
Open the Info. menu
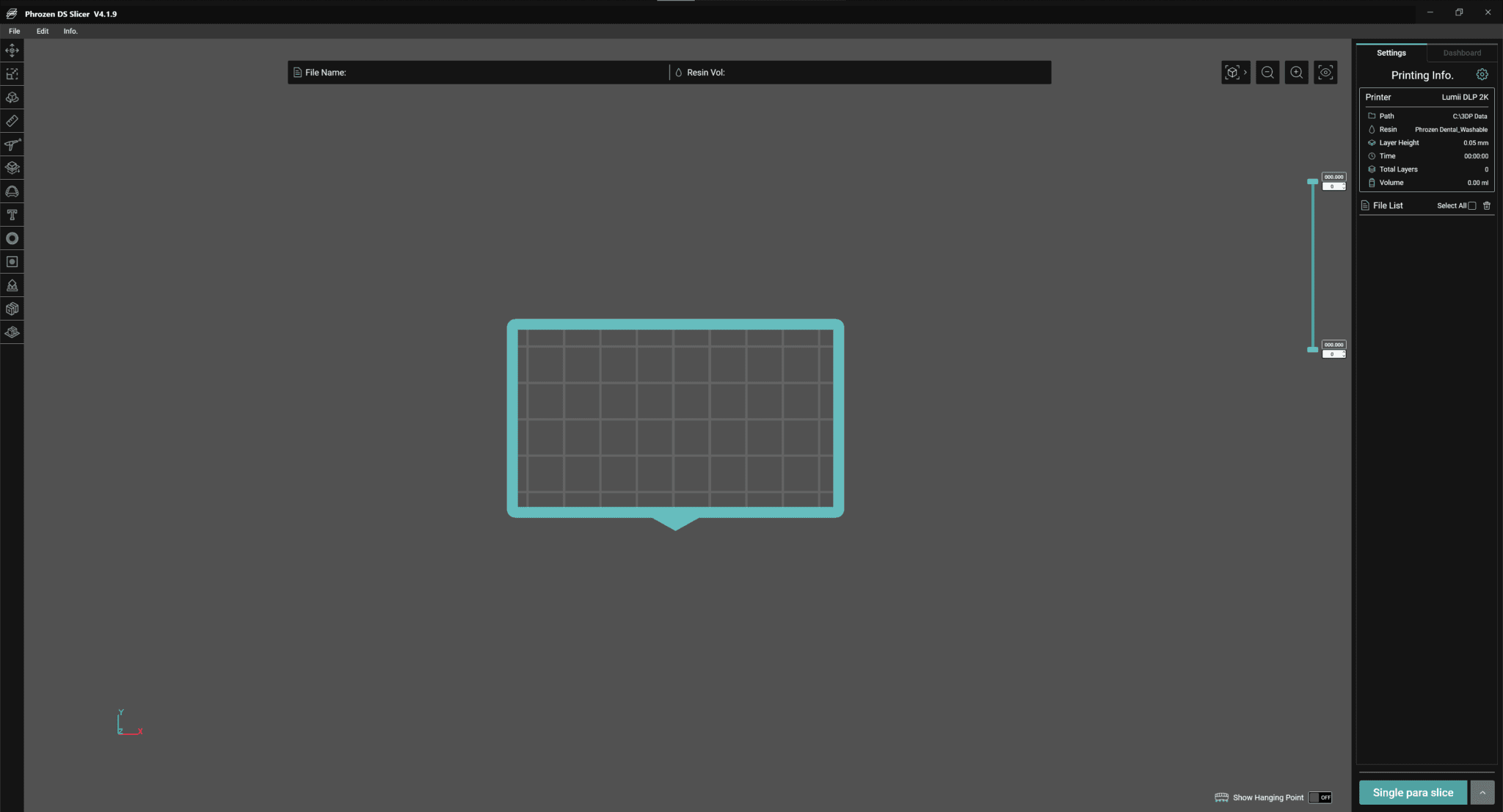pyautogui.click(x=70, y=32)
